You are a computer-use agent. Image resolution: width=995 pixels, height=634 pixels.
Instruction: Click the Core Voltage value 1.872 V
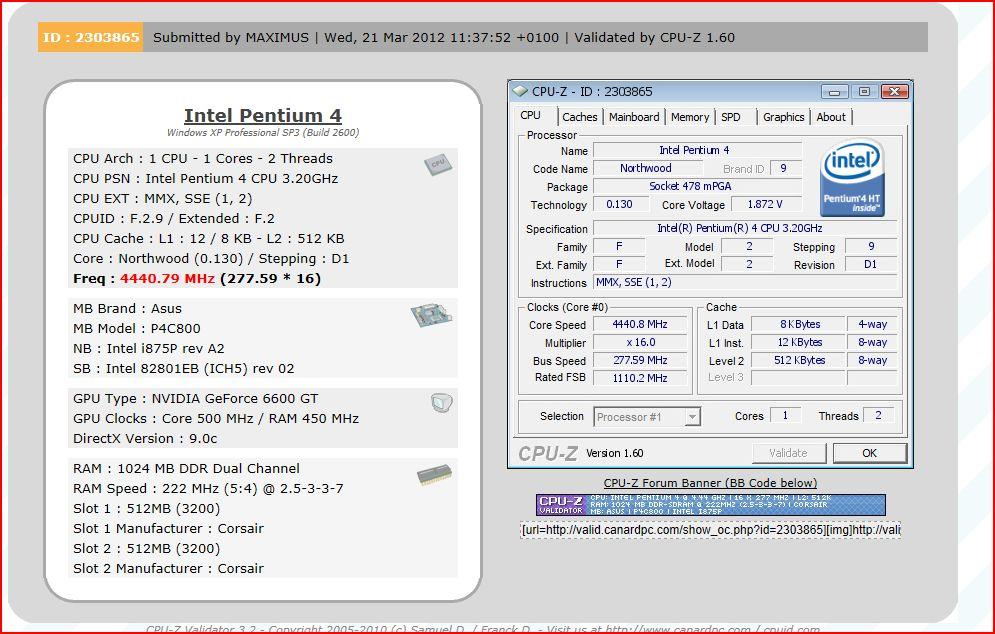tap(767, 204)
